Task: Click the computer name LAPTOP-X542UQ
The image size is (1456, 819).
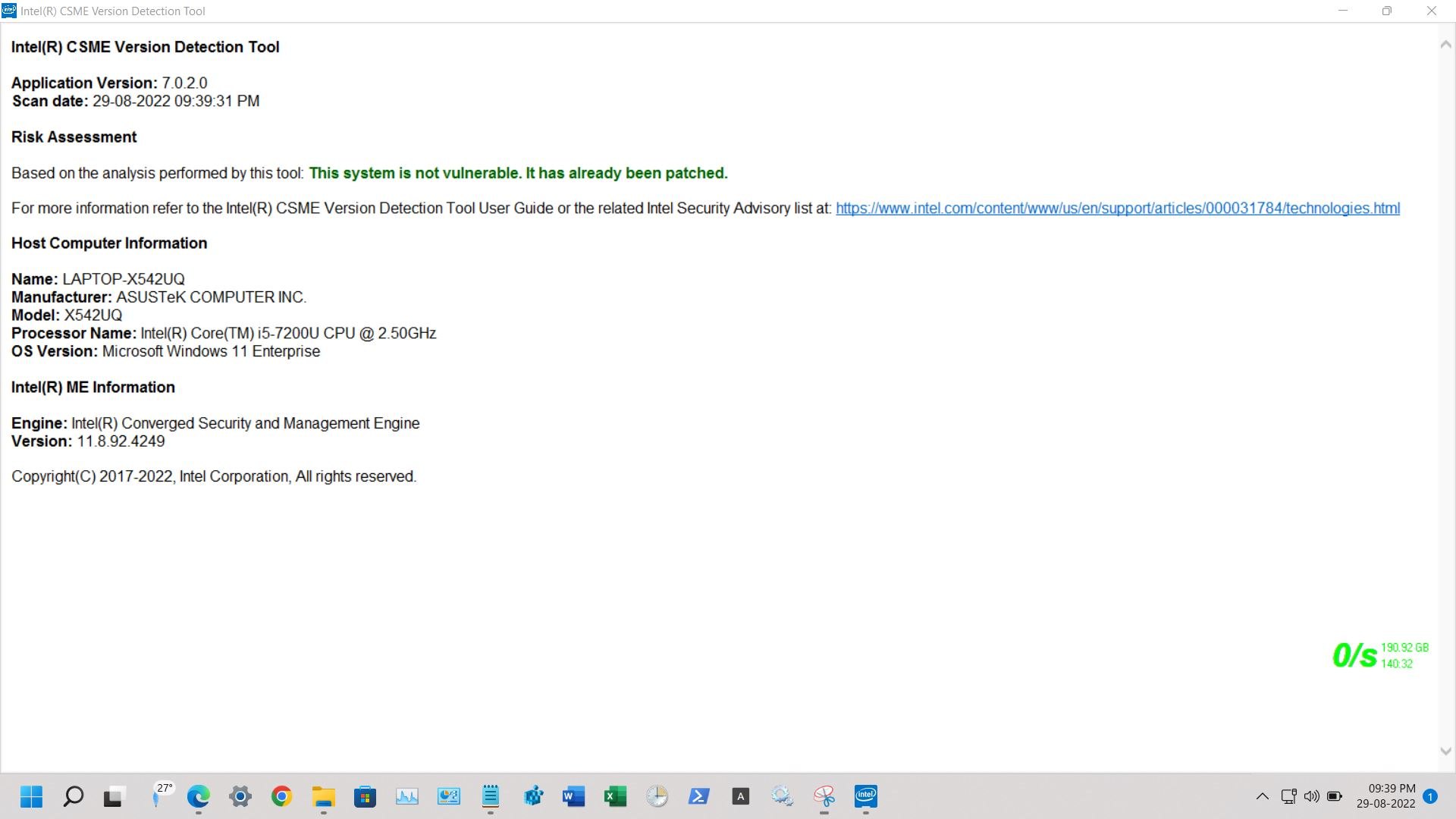Action: point(124,280)
